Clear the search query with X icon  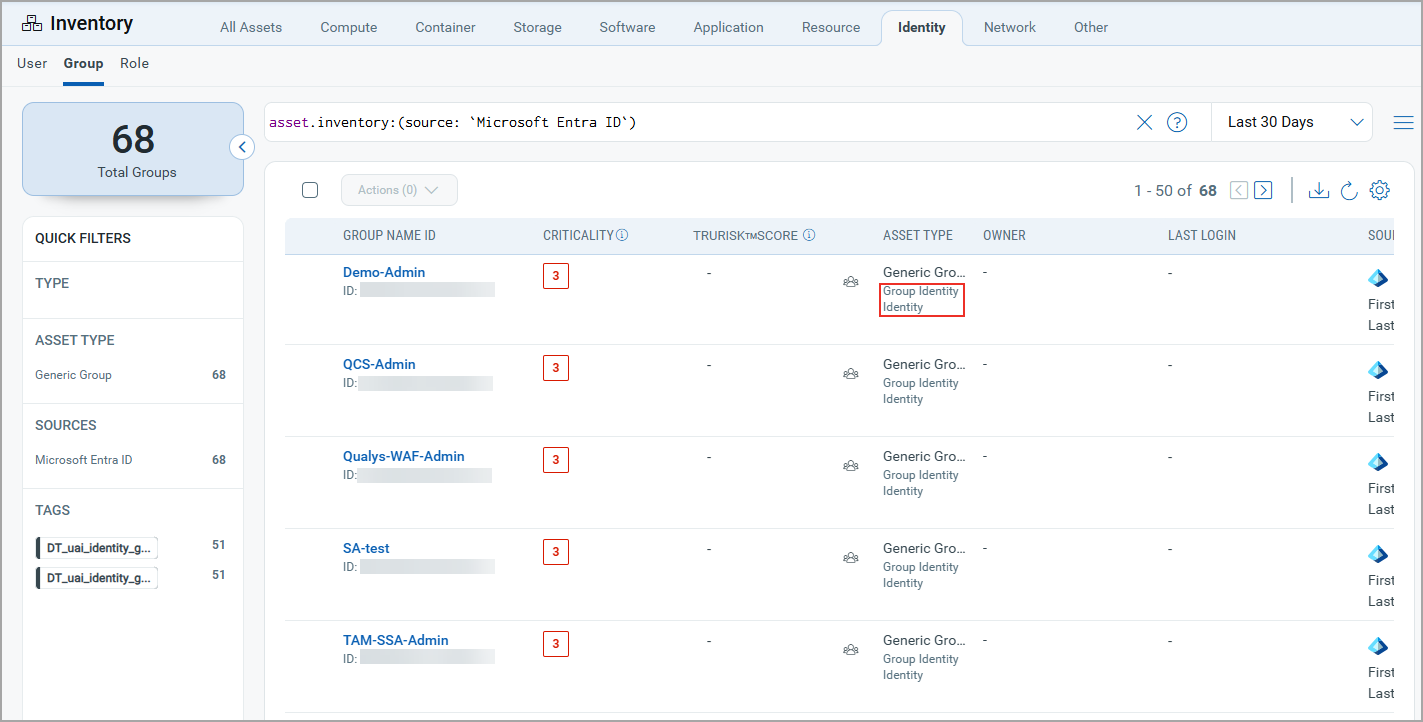1144,122
